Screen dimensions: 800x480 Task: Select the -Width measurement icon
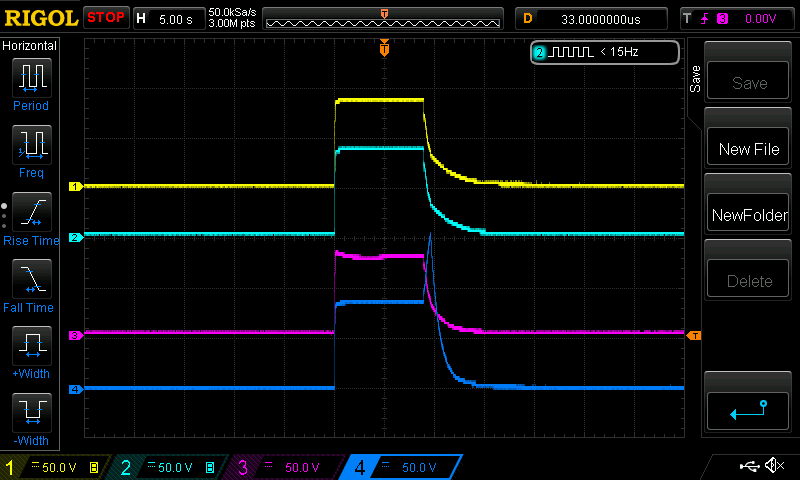coord(32,412)
